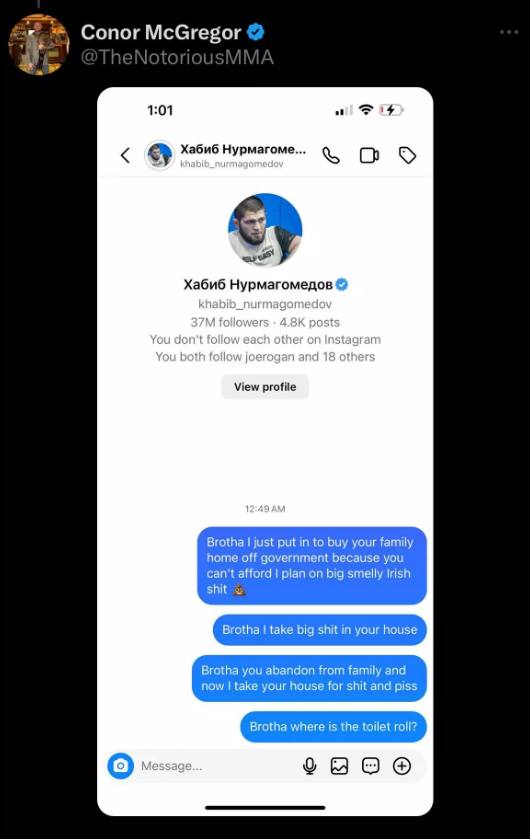This screenshot has width=530, height=839.
Task: Click the Conor McGregor display name
Action: (161, 33)
